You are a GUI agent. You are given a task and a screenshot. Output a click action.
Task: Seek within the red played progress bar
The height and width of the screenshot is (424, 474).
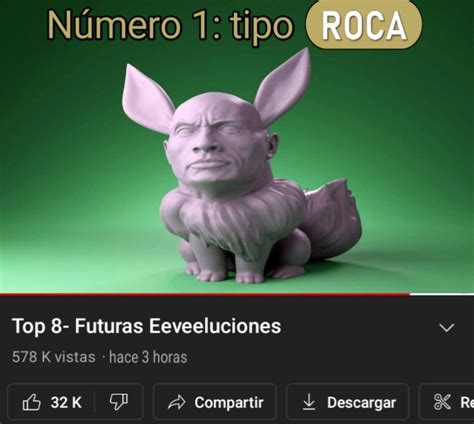click(x=205, y=294)
